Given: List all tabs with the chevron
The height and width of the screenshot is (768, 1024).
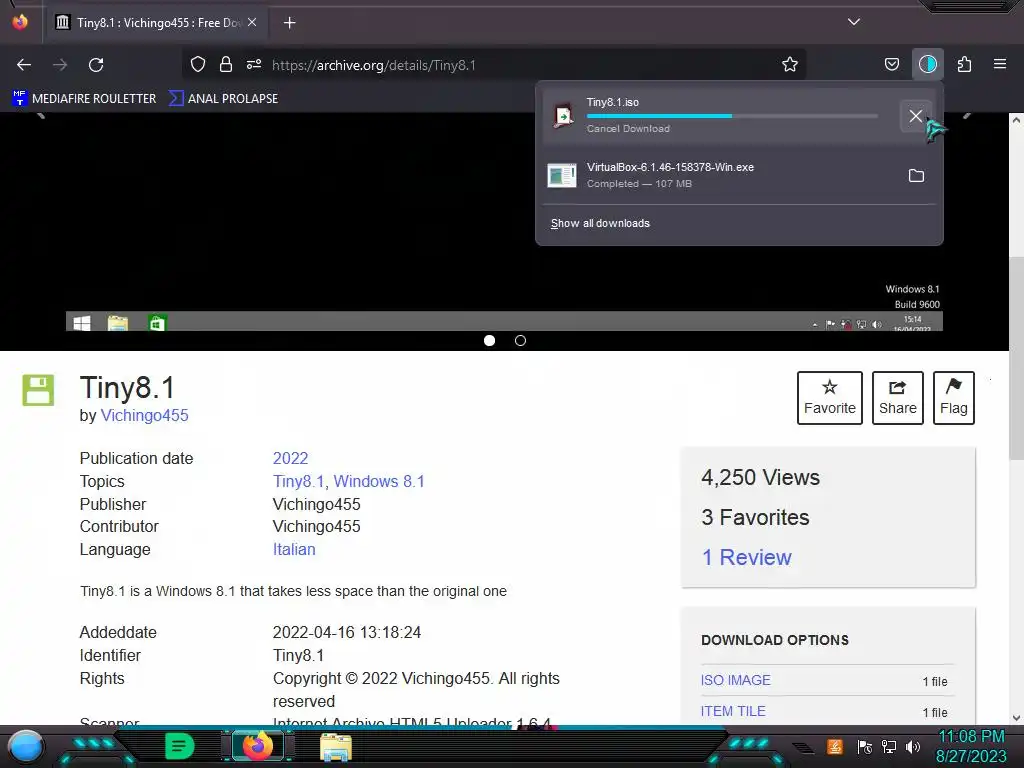Looking at the screenshot, I should tap(854, 22).
